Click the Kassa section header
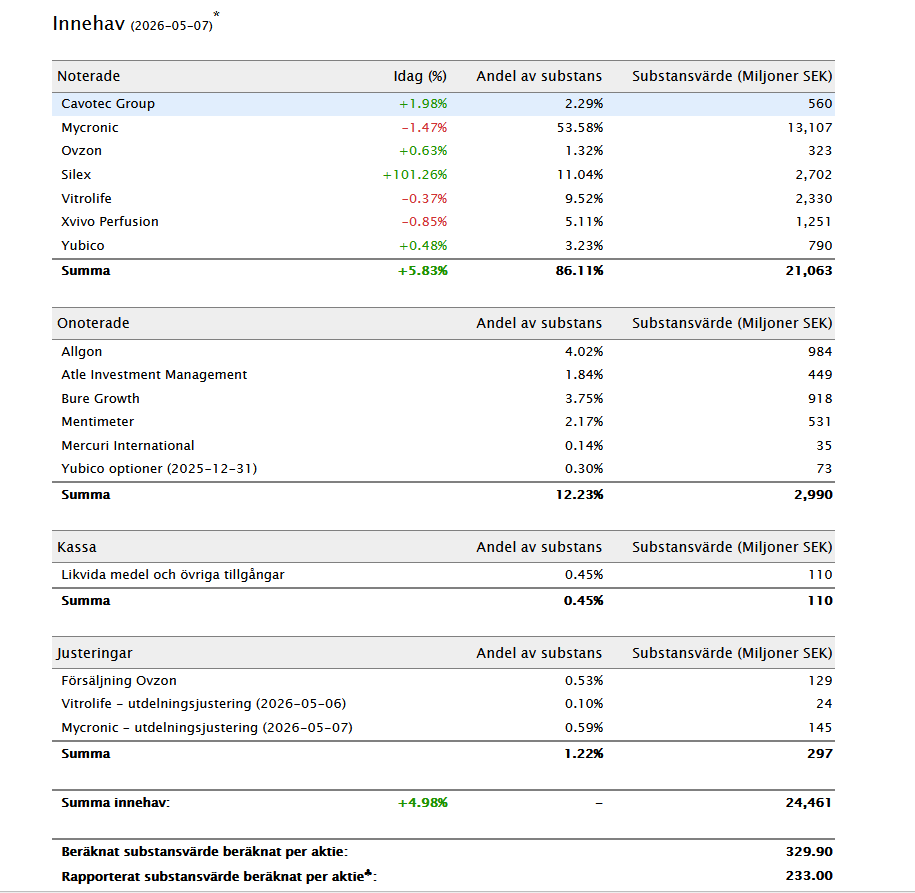 [77, 547]
